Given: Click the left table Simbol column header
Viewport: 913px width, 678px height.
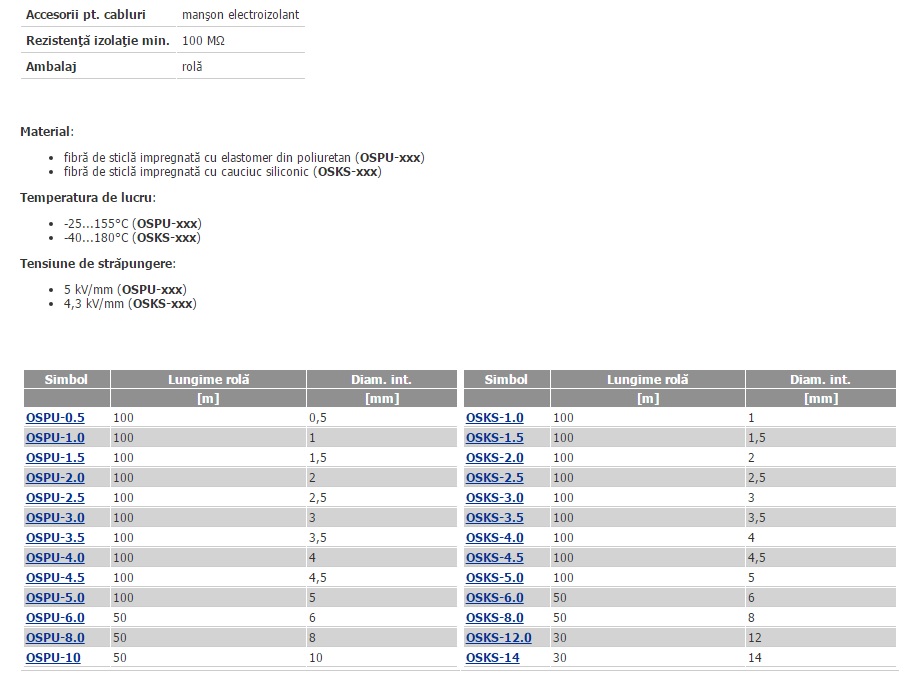Looking at the screenshot, I should tap(66, 380).
